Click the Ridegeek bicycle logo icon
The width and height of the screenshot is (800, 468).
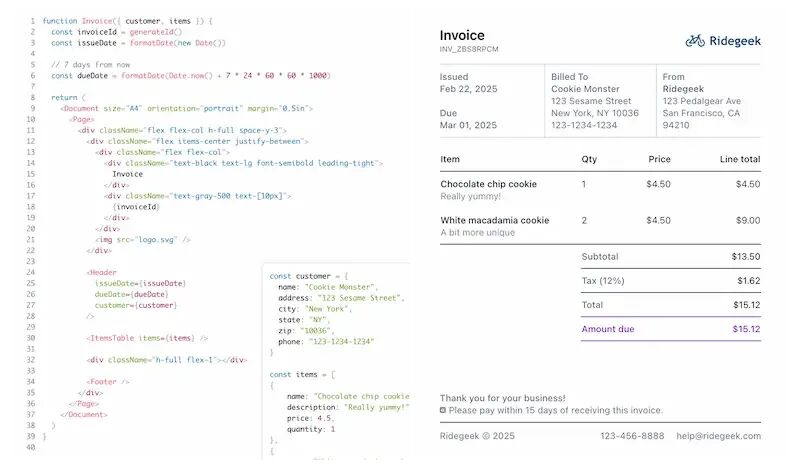click(x=695, y=40)
